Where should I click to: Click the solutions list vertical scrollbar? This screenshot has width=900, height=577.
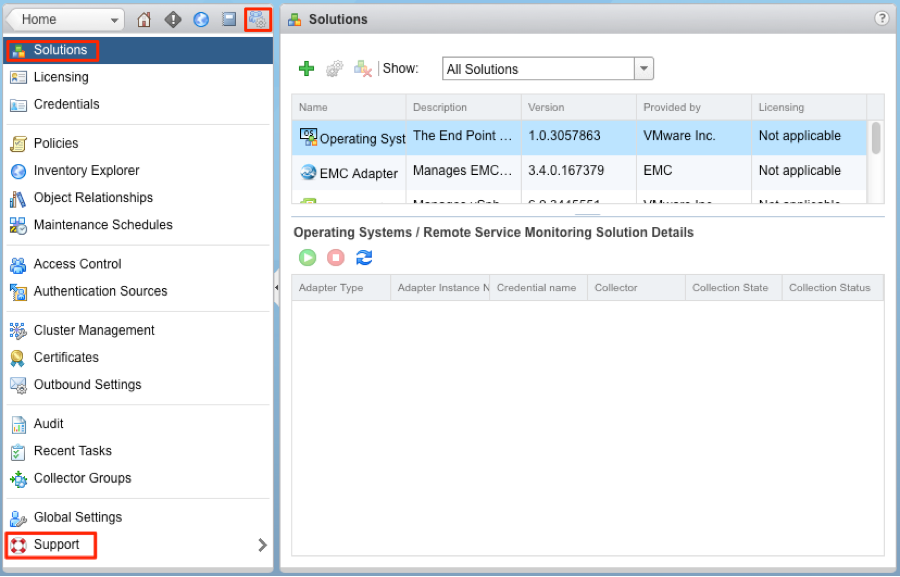[x=876, y=138]
